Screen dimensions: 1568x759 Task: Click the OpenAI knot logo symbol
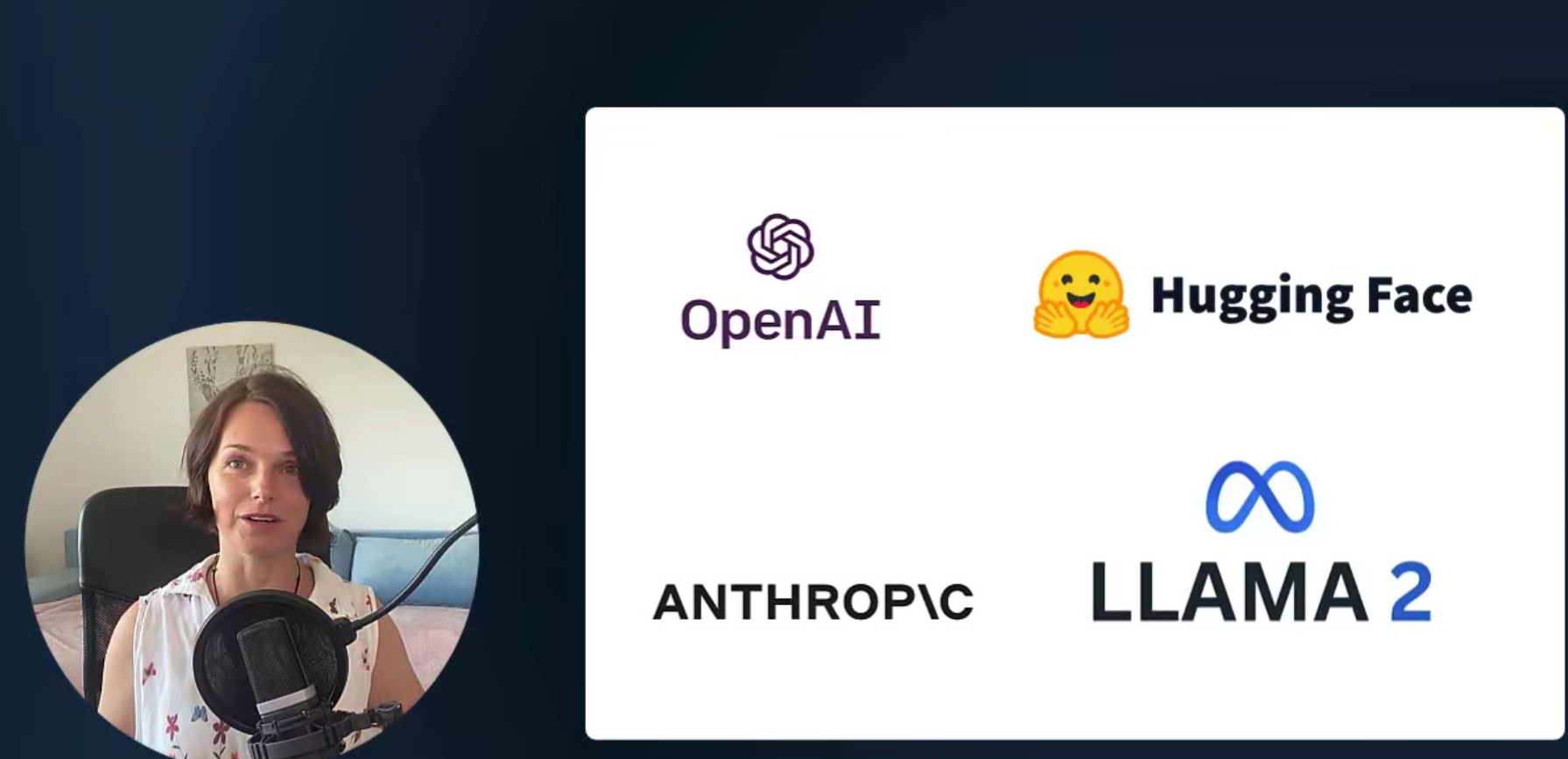[x=780, y=247]
